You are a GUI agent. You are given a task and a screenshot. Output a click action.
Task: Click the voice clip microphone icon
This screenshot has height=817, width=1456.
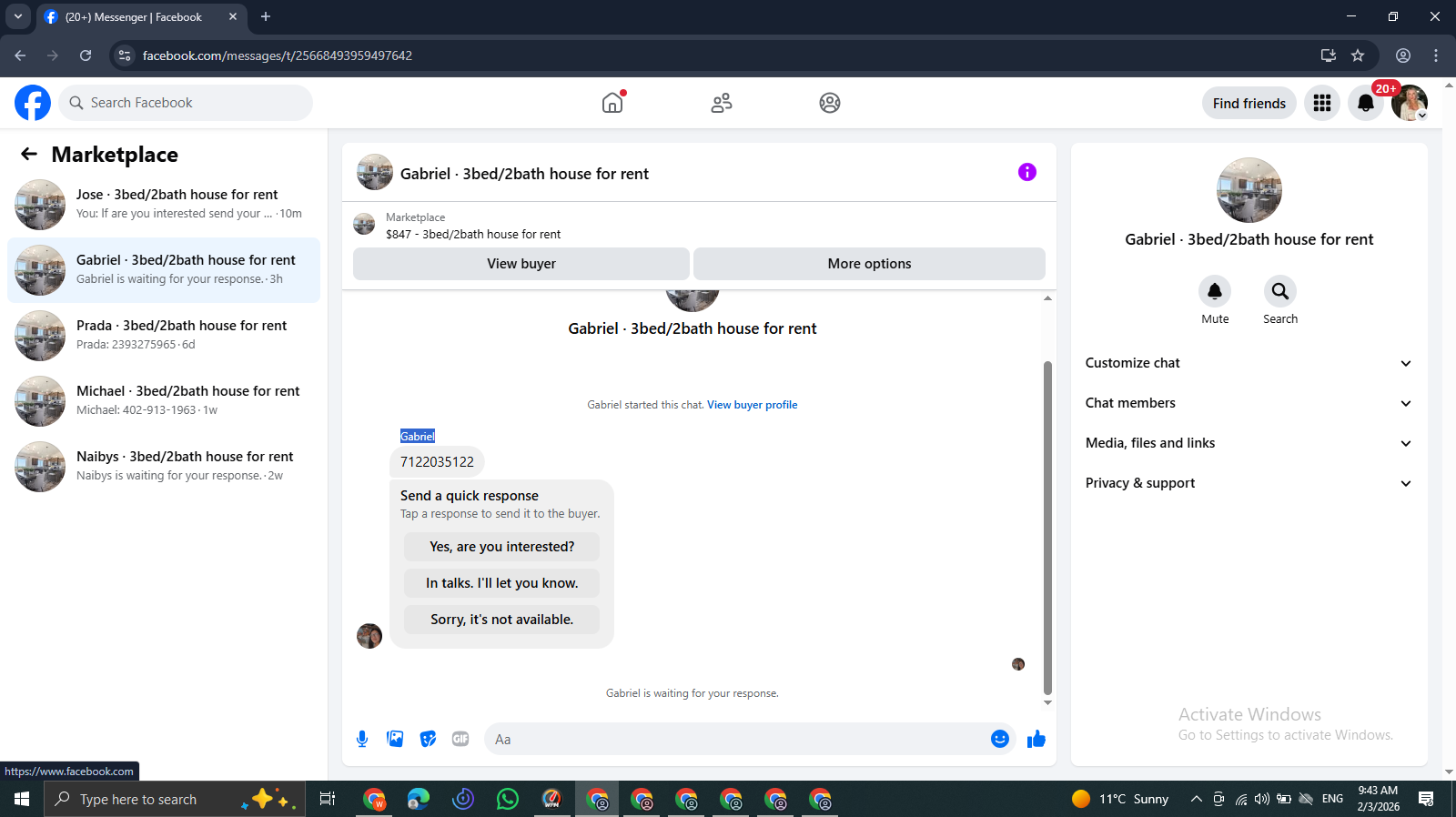coord(362,739)
